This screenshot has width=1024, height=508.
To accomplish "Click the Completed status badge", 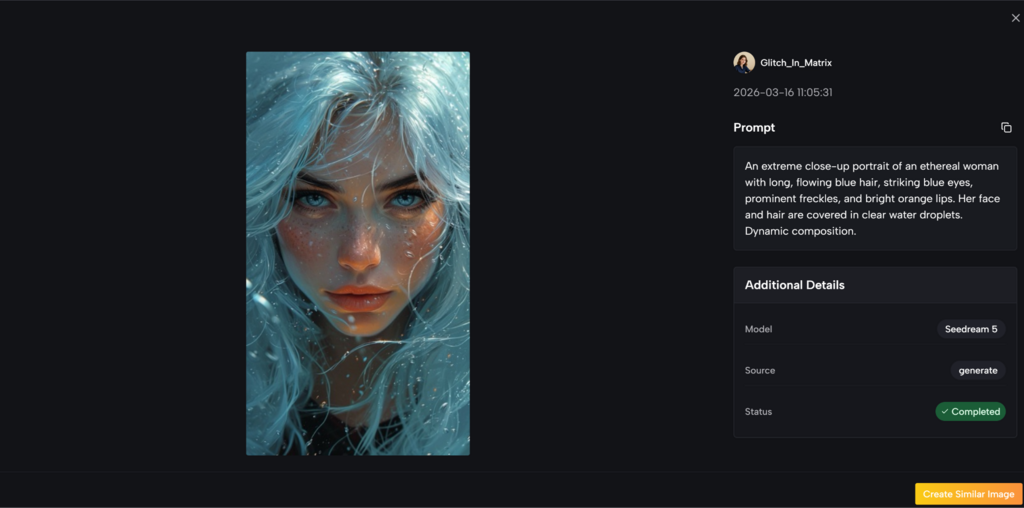I will tap(970, 412).
